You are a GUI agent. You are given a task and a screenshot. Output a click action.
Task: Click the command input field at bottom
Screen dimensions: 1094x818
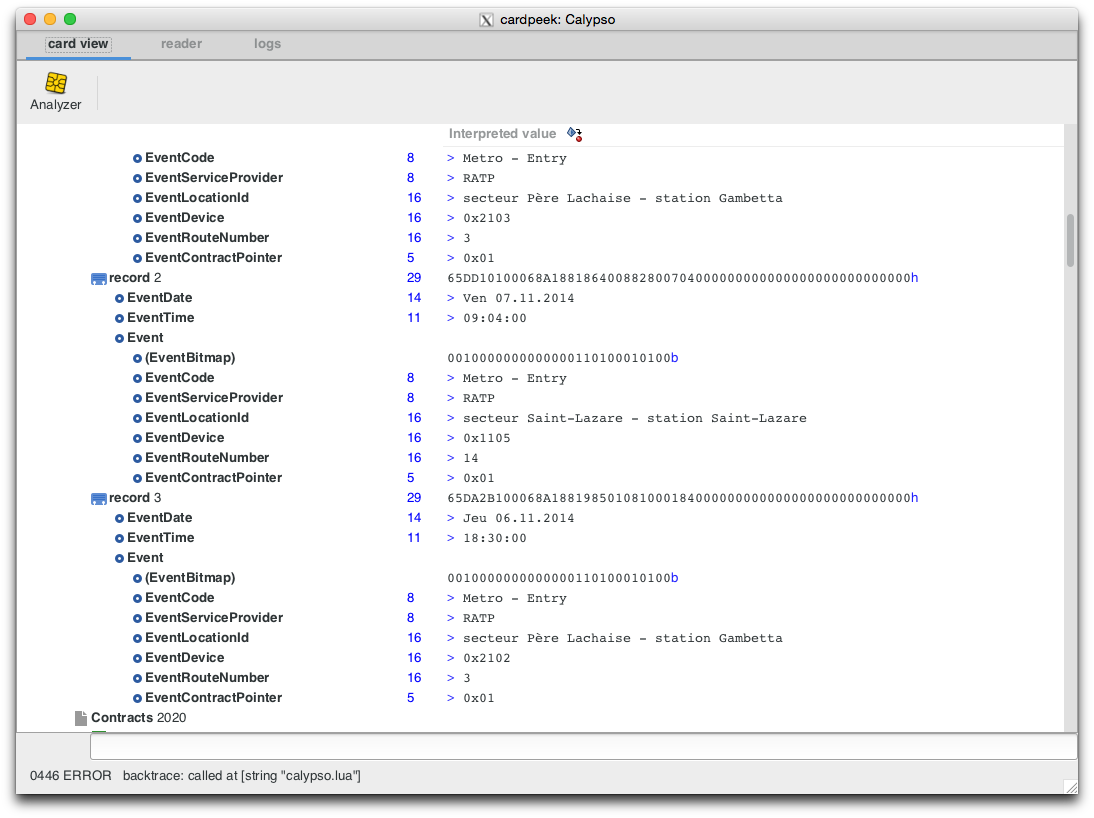(583, 747)
